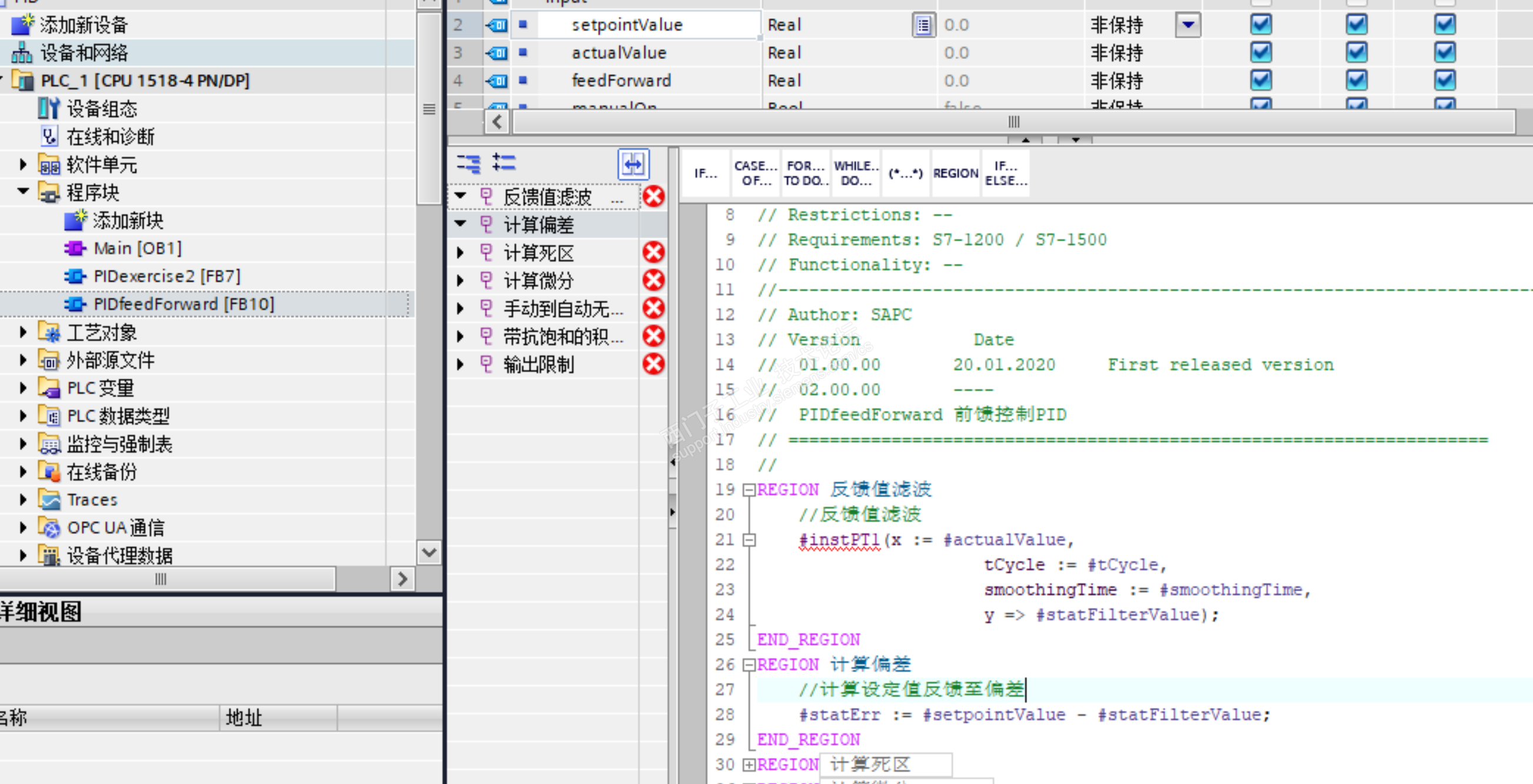Open Devices and networks icon

click(x=22, y=53)
